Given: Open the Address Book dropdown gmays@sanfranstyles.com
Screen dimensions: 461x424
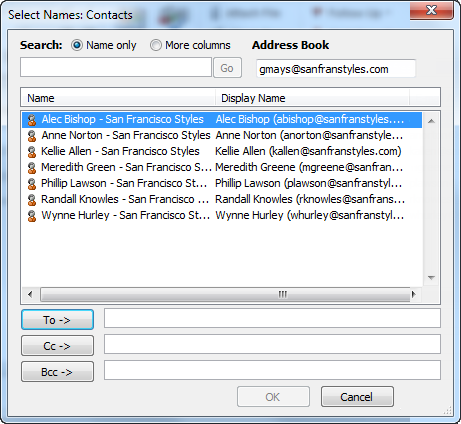Looking at the screenshot, I should 336,69.
